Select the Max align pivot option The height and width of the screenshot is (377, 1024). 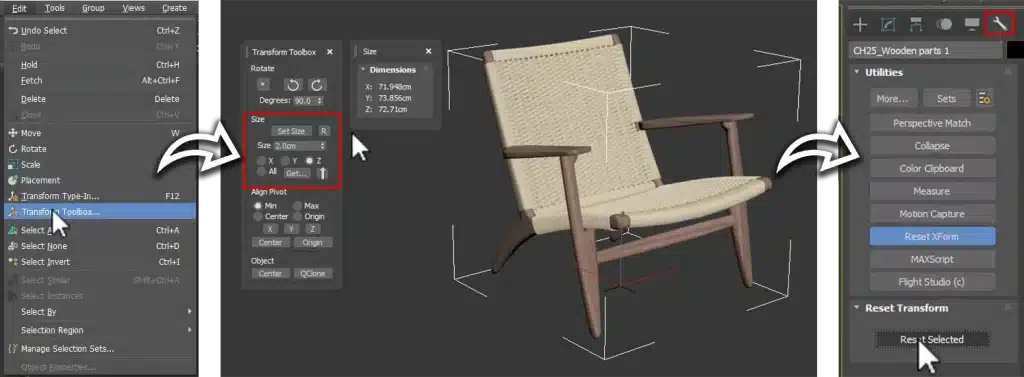(296, 206)
